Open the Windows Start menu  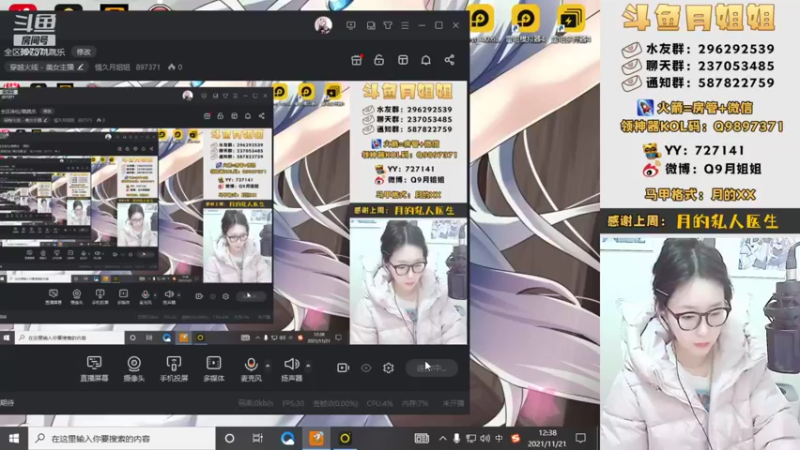[x=14, y=438]
